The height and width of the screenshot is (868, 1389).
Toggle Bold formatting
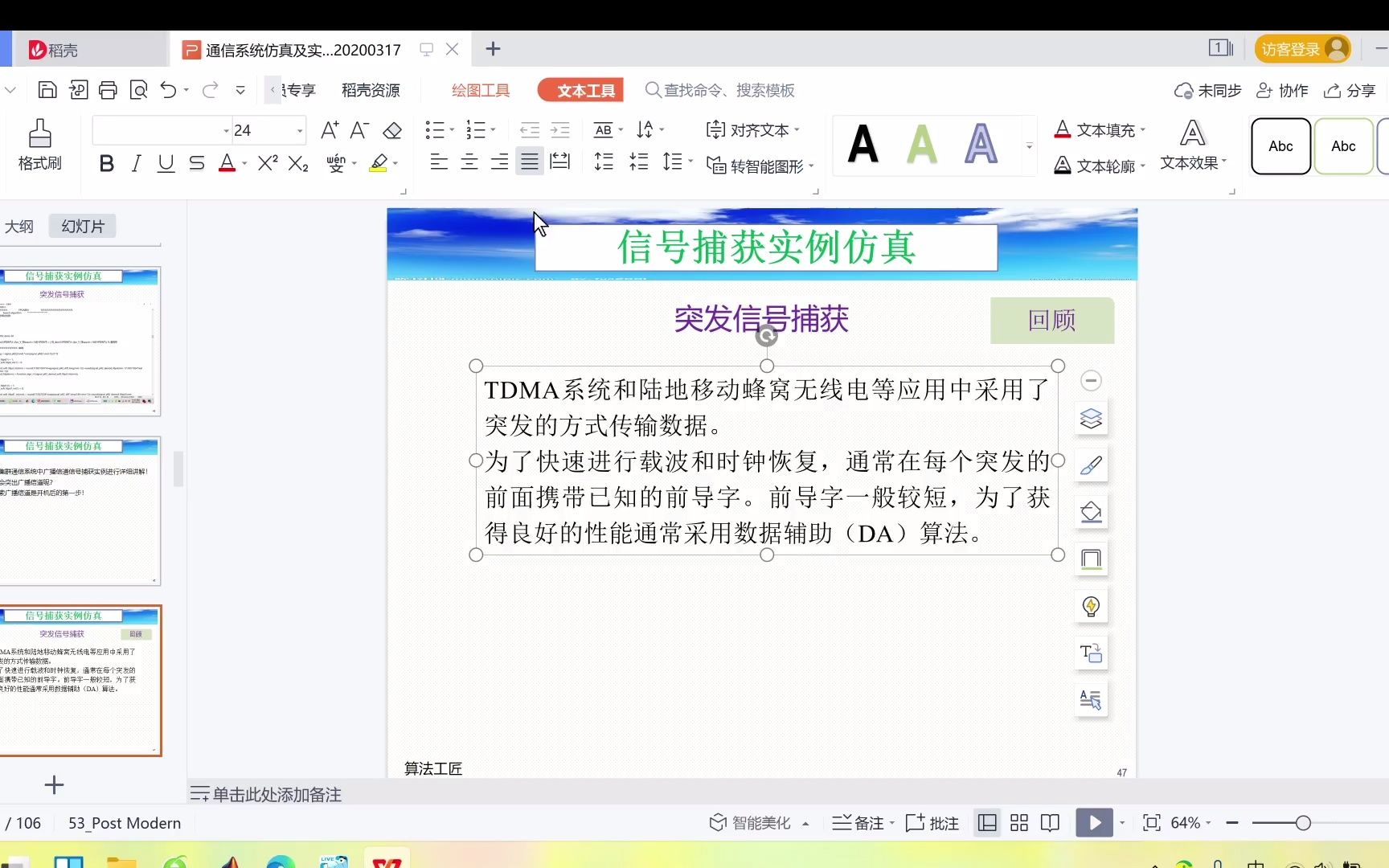106,163
